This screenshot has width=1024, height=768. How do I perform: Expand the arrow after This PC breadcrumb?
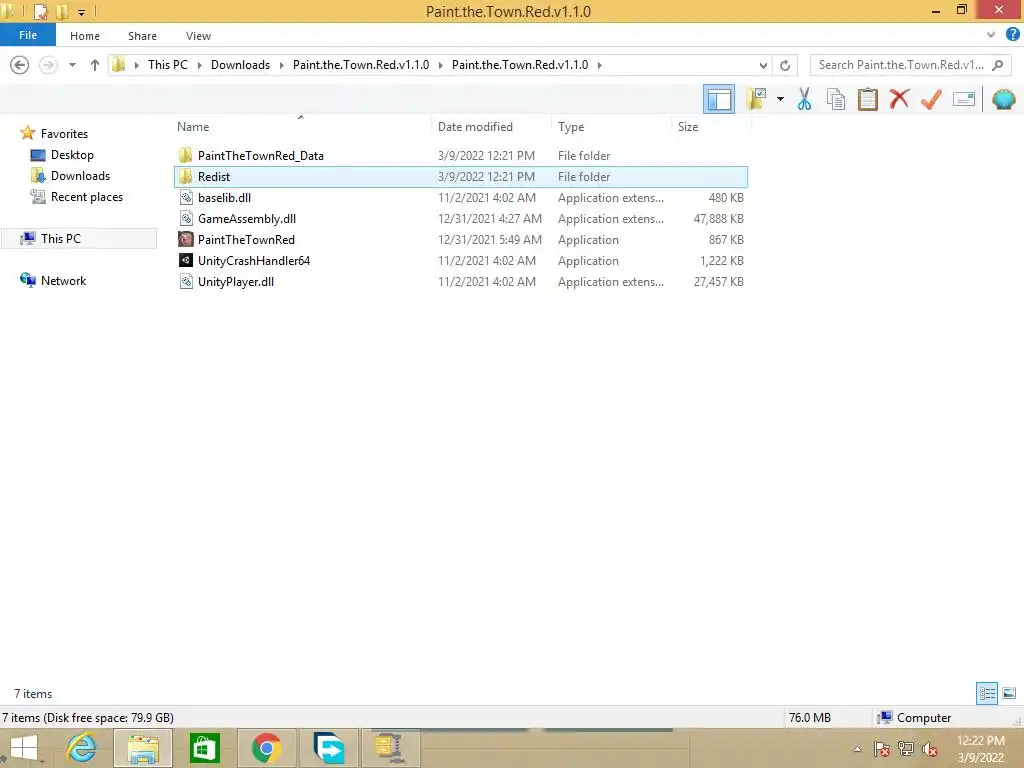point(199,65)
